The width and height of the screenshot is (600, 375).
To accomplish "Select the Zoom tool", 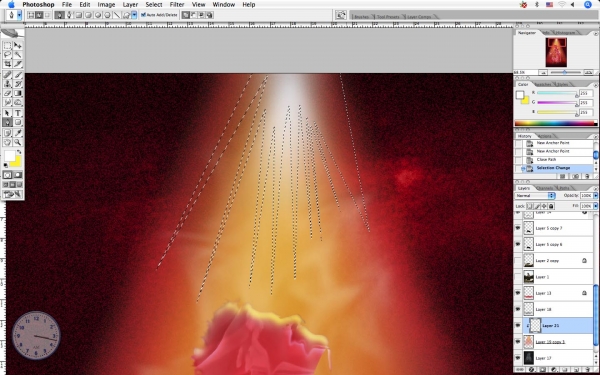I will 18,142.
